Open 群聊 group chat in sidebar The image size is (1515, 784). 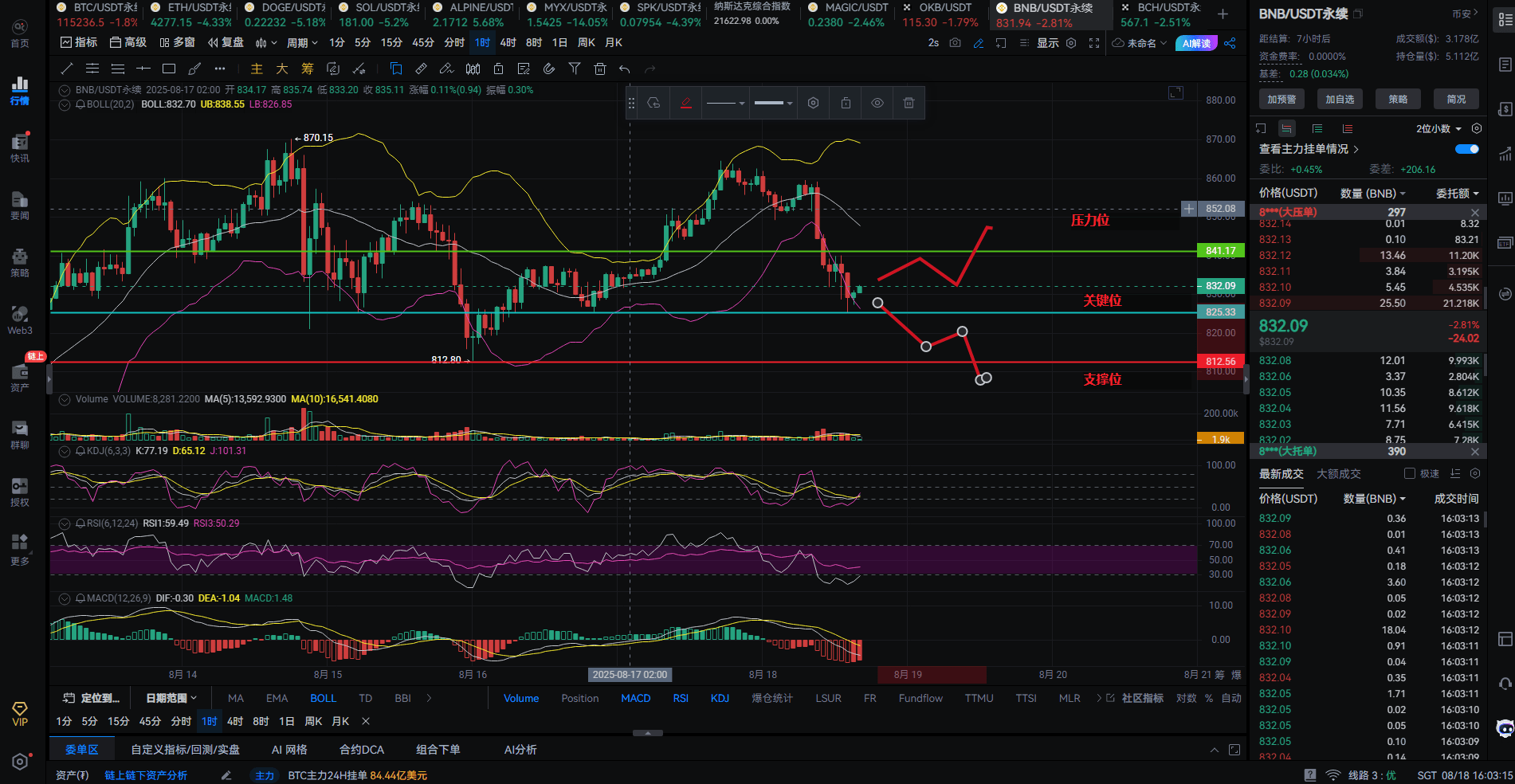pos(20,435)
